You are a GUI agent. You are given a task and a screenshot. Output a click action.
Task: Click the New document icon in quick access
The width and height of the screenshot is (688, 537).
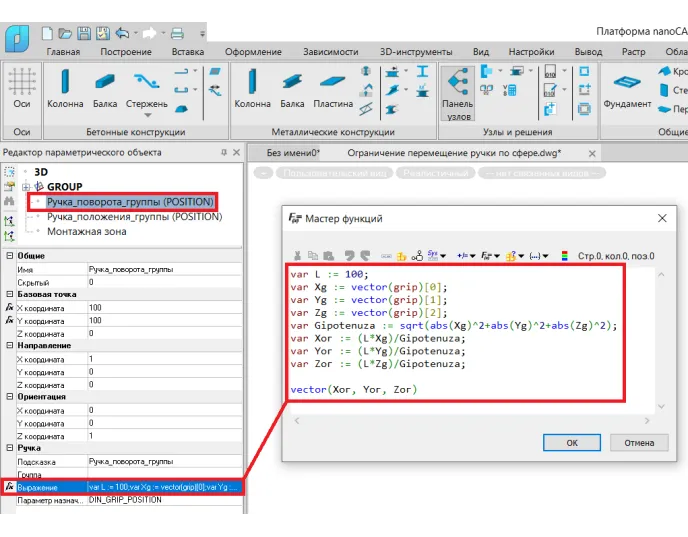click(47, 33)
